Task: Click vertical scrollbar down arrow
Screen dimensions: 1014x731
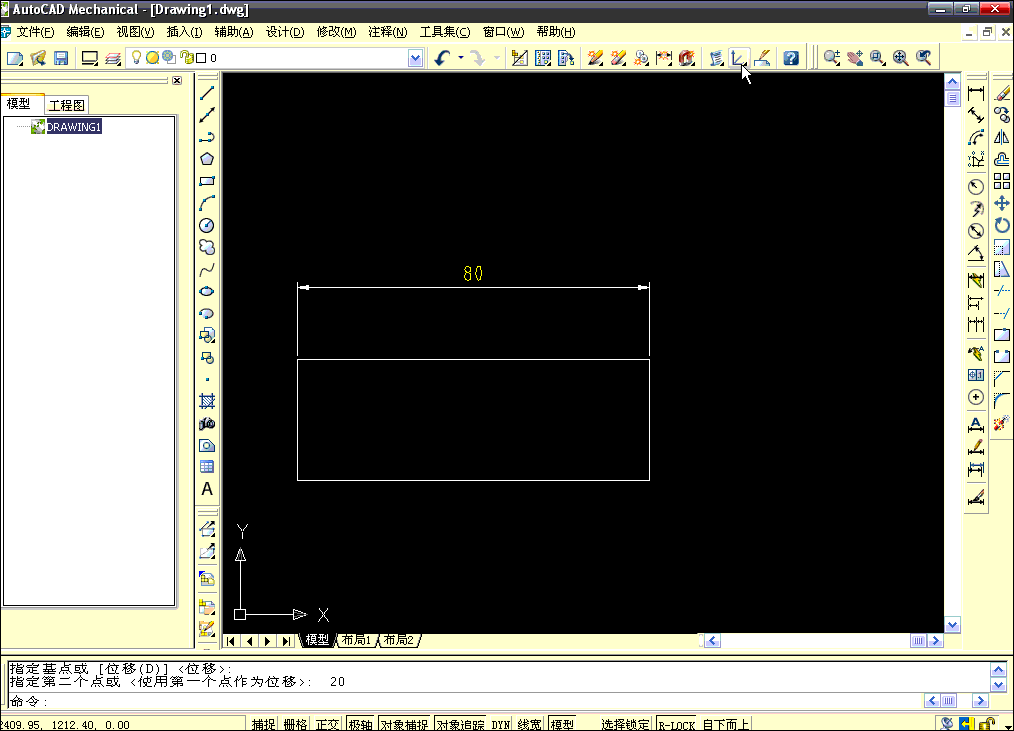Action: tap(952, 625)
